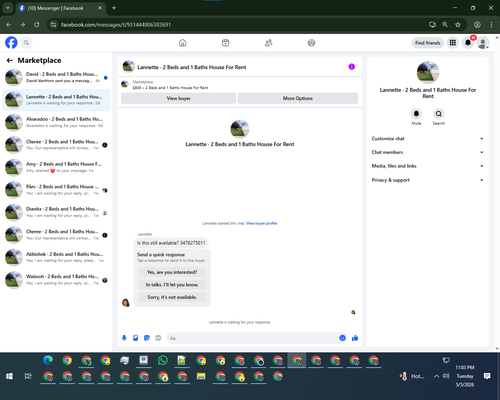Click View buyer button

178,98
